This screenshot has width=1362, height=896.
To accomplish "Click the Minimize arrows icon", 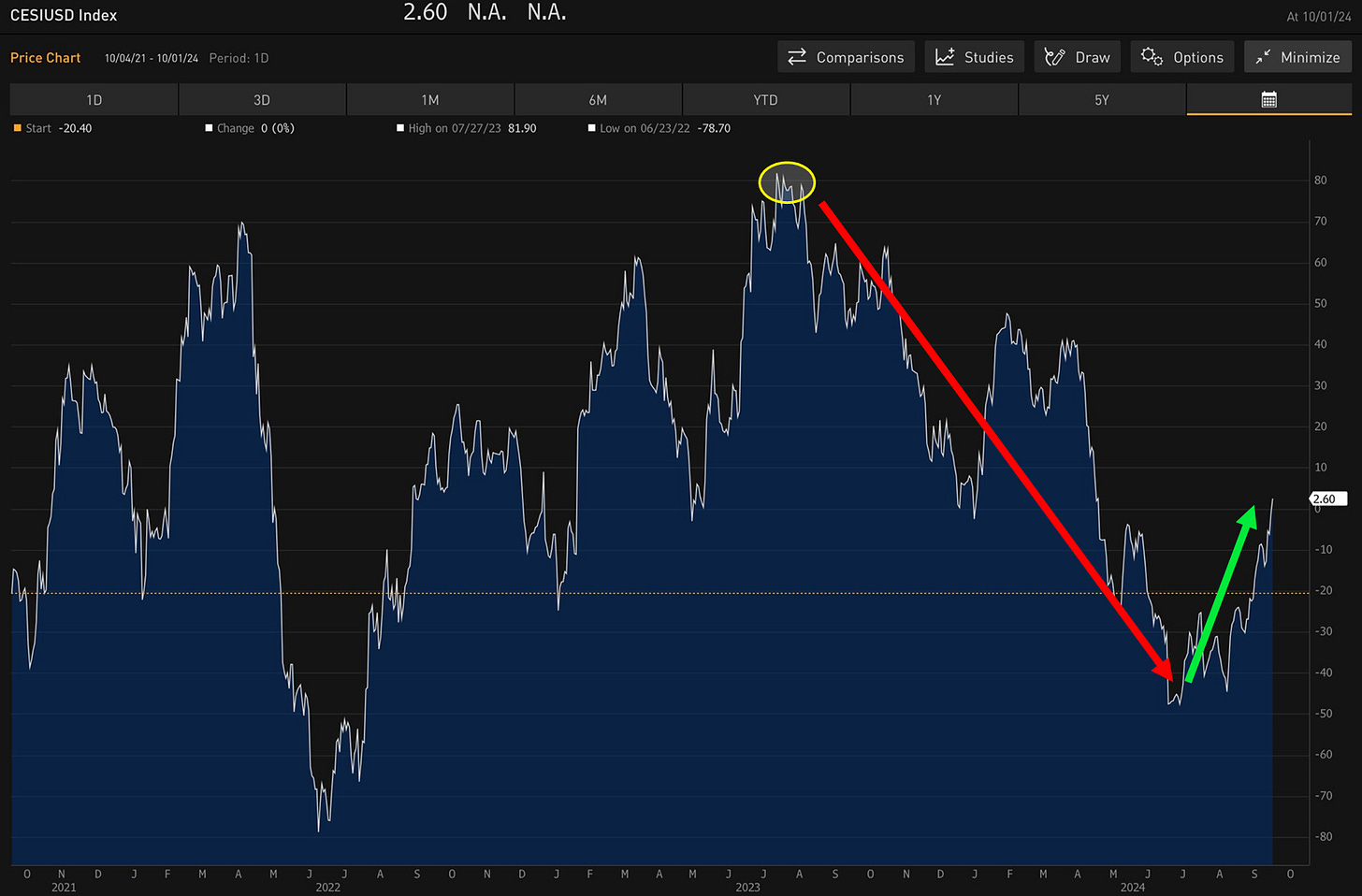I will click(1263, 57).
